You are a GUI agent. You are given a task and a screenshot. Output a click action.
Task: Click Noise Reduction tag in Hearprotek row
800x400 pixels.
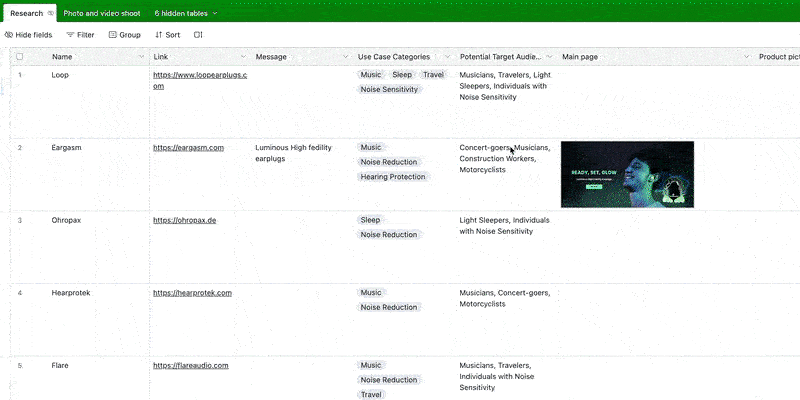[389, 307]
